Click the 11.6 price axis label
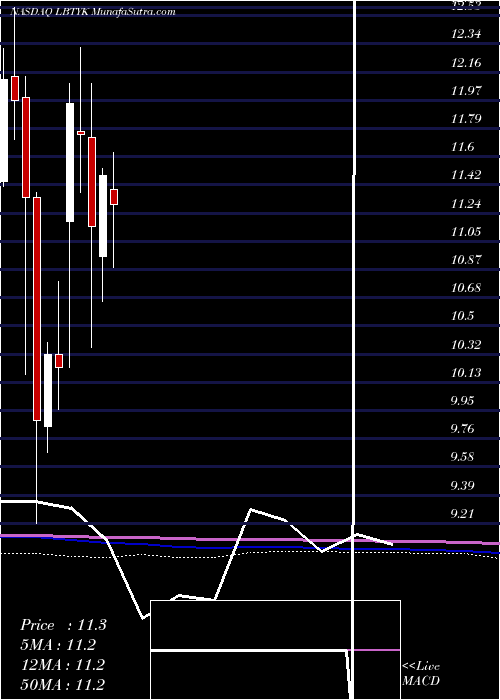500x700 pixels. [462, 147]
